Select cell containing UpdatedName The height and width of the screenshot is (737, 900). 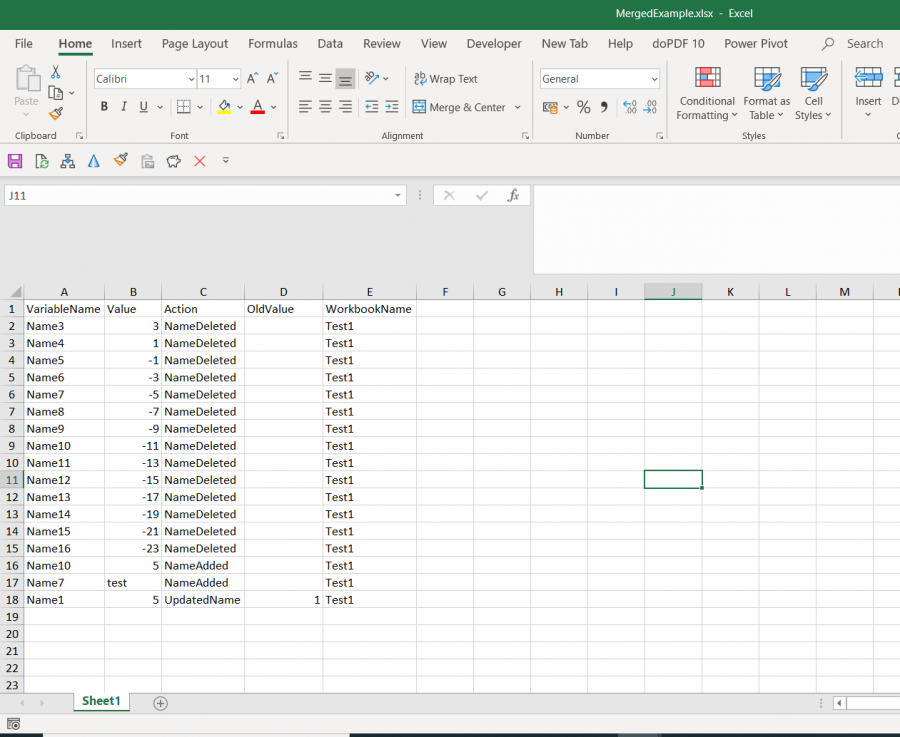[x=203, y=600]
